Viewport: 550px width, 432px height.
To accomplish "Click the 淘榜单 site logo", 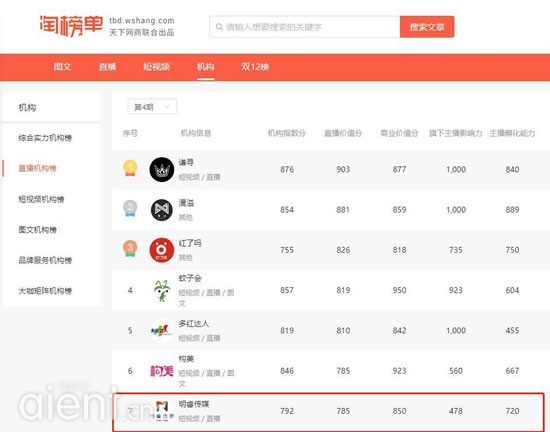I will click(x=71, y=26).
